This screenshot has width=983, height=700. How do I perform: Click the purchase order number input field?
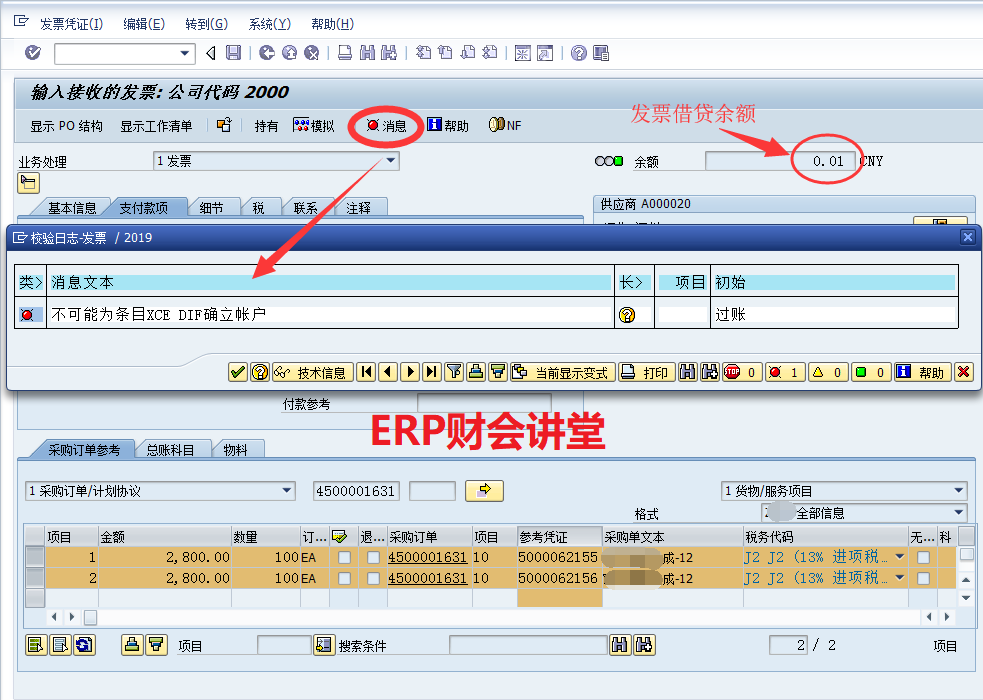356,491
